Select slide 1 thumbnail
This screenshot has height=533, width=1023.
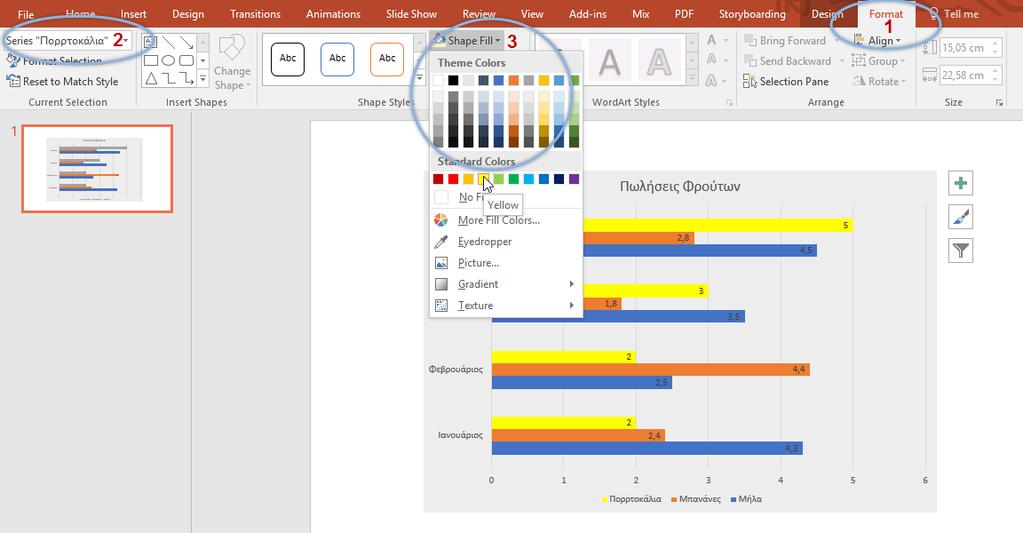97,169
